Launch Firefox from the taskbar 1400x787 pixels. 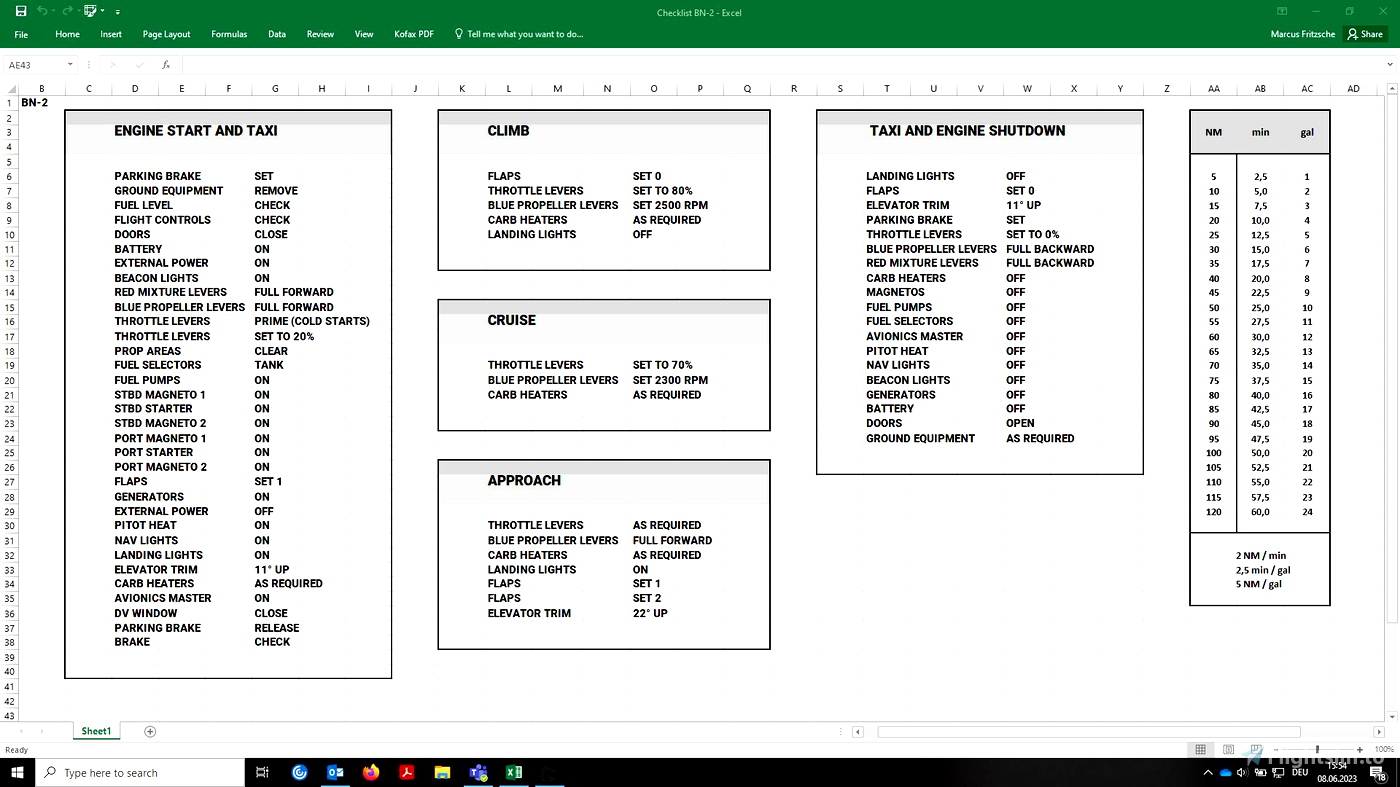click(371, 771)
